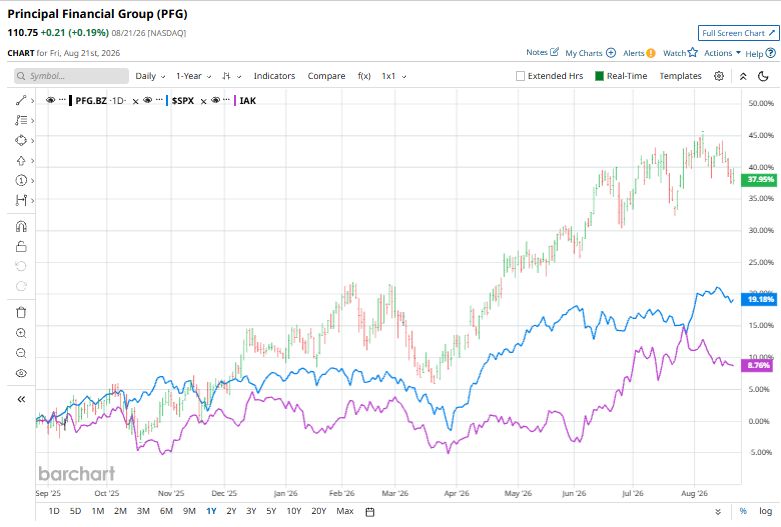The height and width of the screenshot is (527, 781).
Task: Select the trend line drawing tool
Action: [20, 101]
